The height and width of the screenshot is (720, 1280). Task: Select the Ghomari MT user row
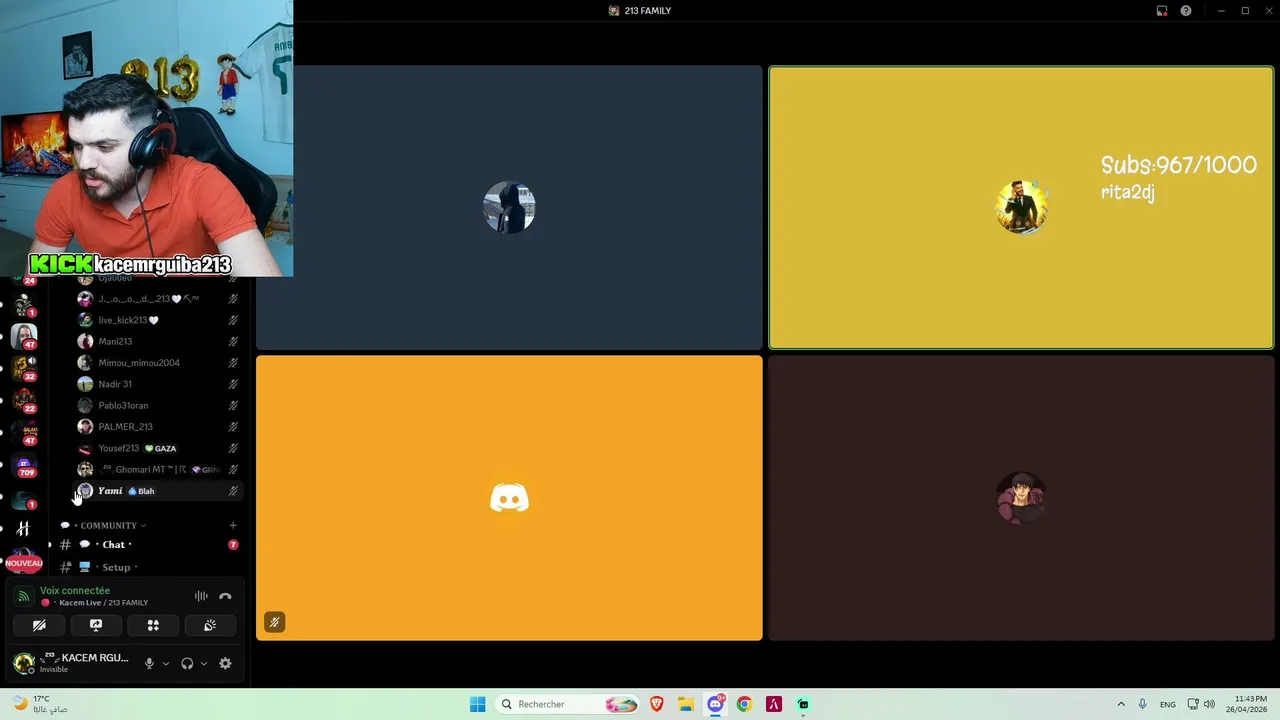pyautogui.click(x=160, y=469)
